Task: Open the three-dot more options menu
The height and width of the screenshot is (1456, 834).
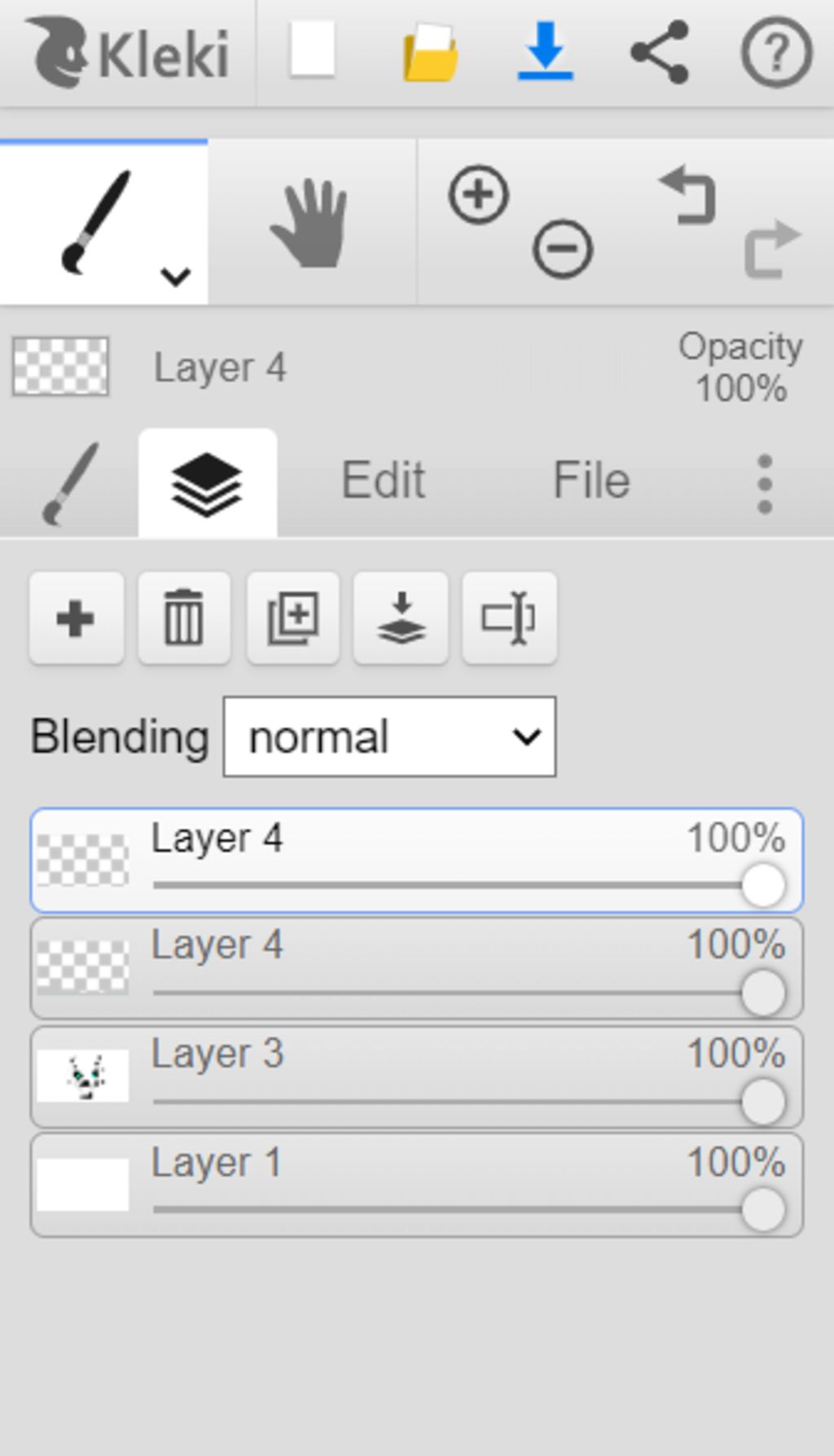Action: click(764, 484)
